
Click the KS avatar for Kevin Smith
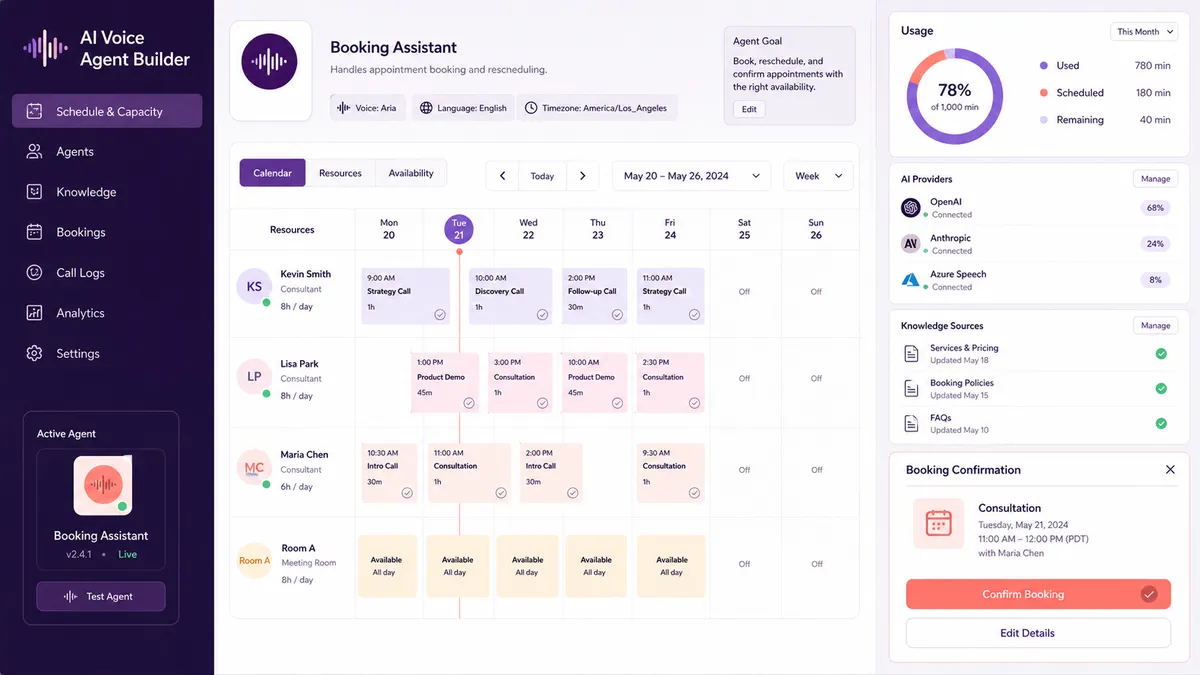pos(254,287)
